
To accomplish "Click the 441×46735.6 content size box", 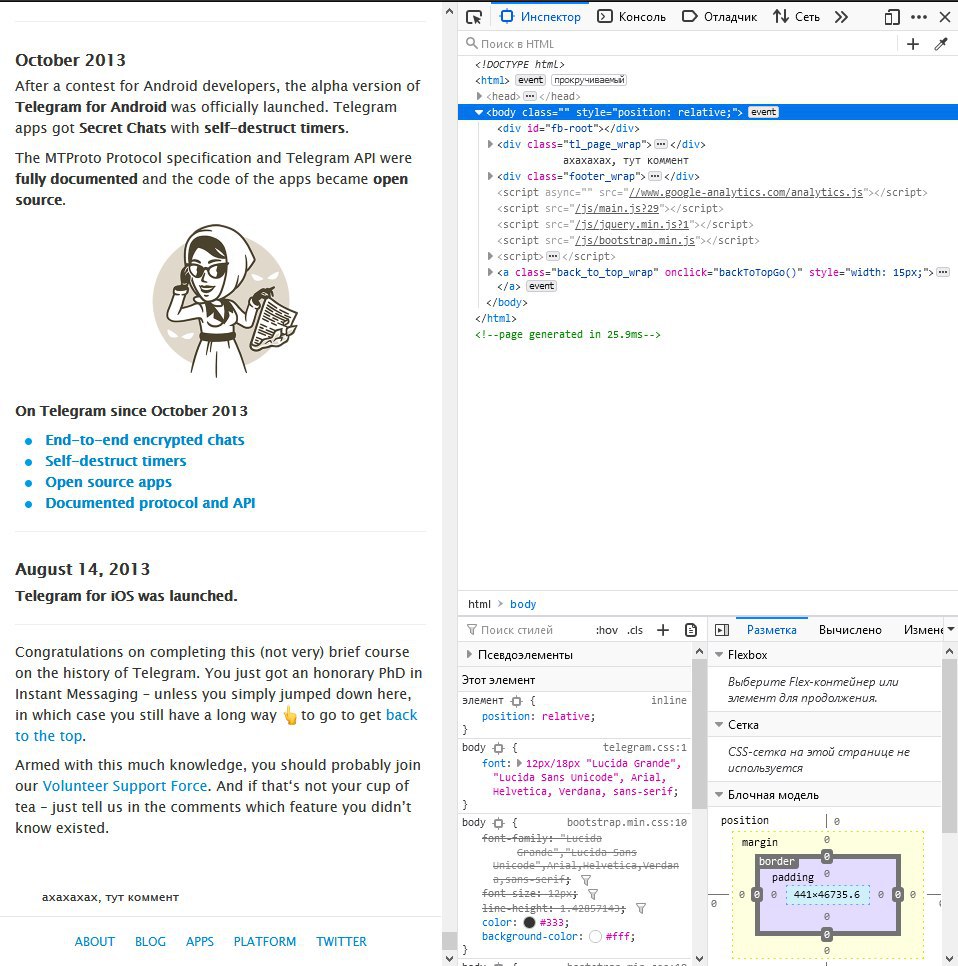I will (827, 895).
